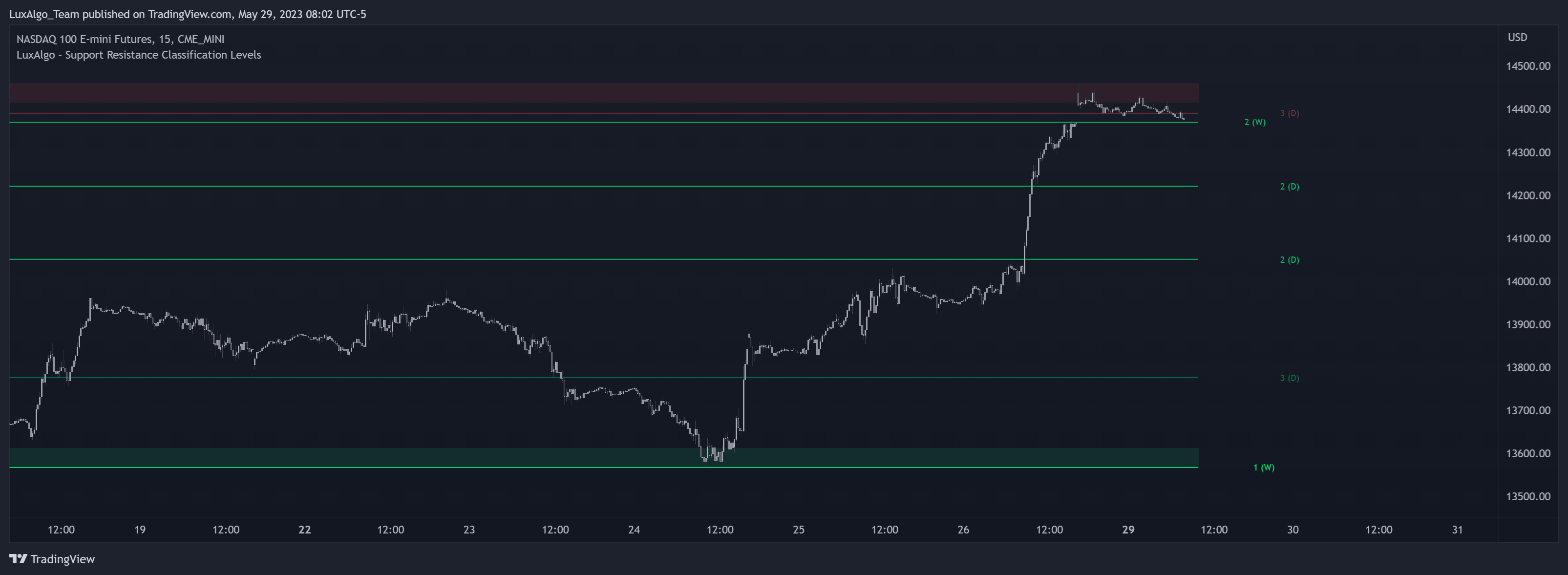Click the 13900.00 price axis label
1568x575 pixels.
[1528, 324]
